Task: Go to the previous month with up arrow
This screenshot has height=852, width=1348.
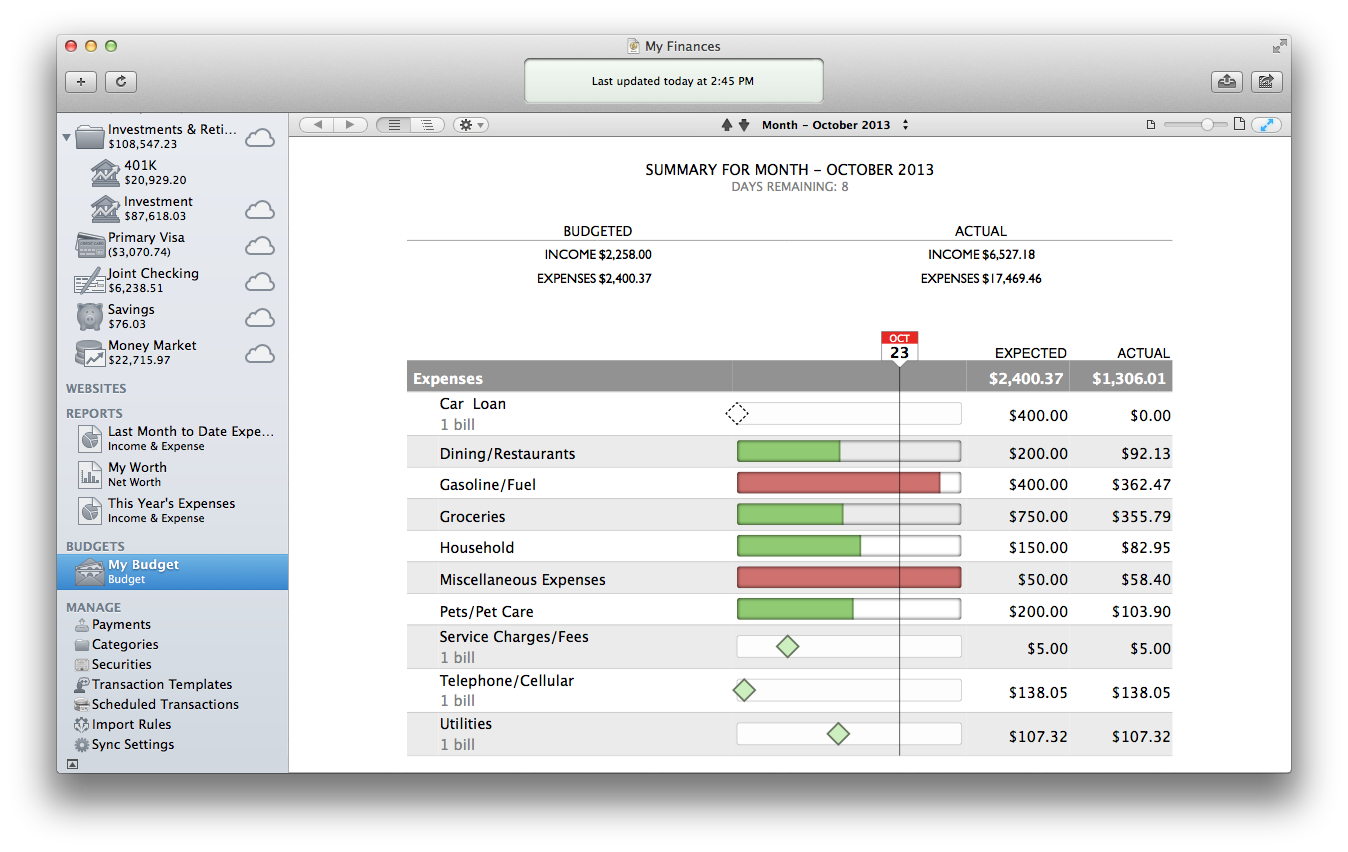Action: (x=727, y=125)
